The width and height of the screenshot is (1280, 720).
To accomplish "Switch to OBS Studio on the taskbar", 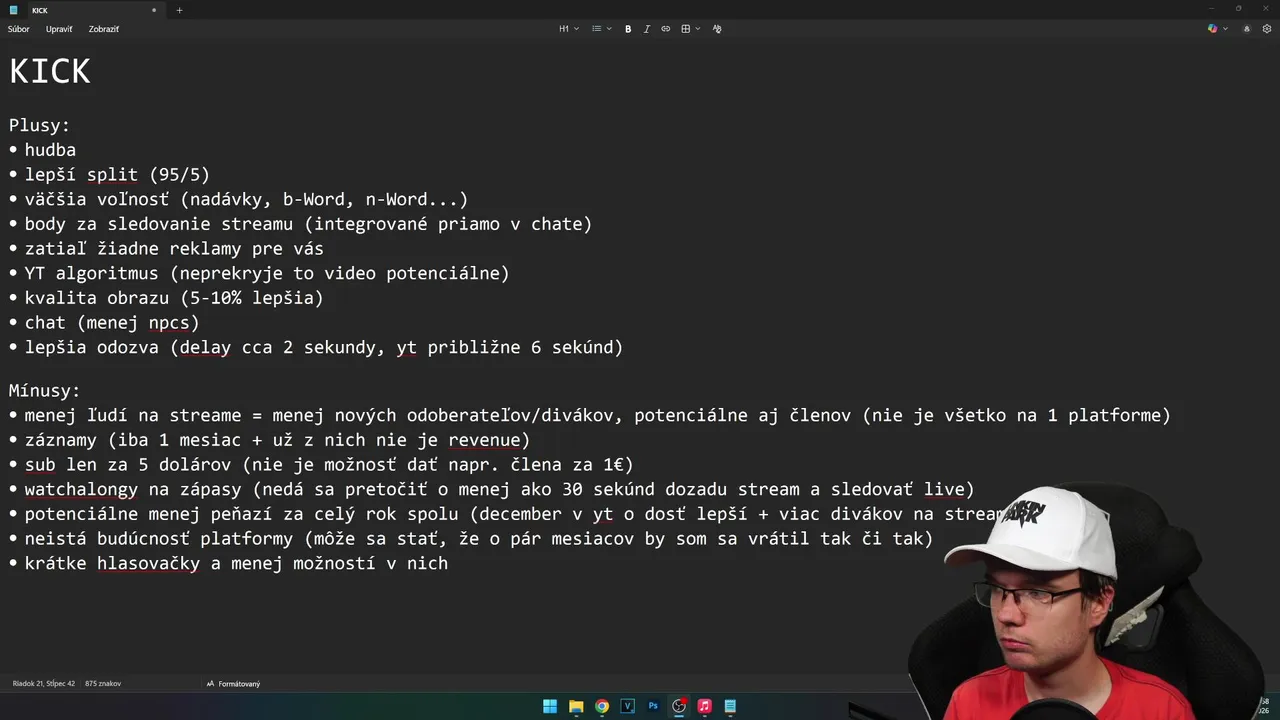I will (x=679, y=706).
